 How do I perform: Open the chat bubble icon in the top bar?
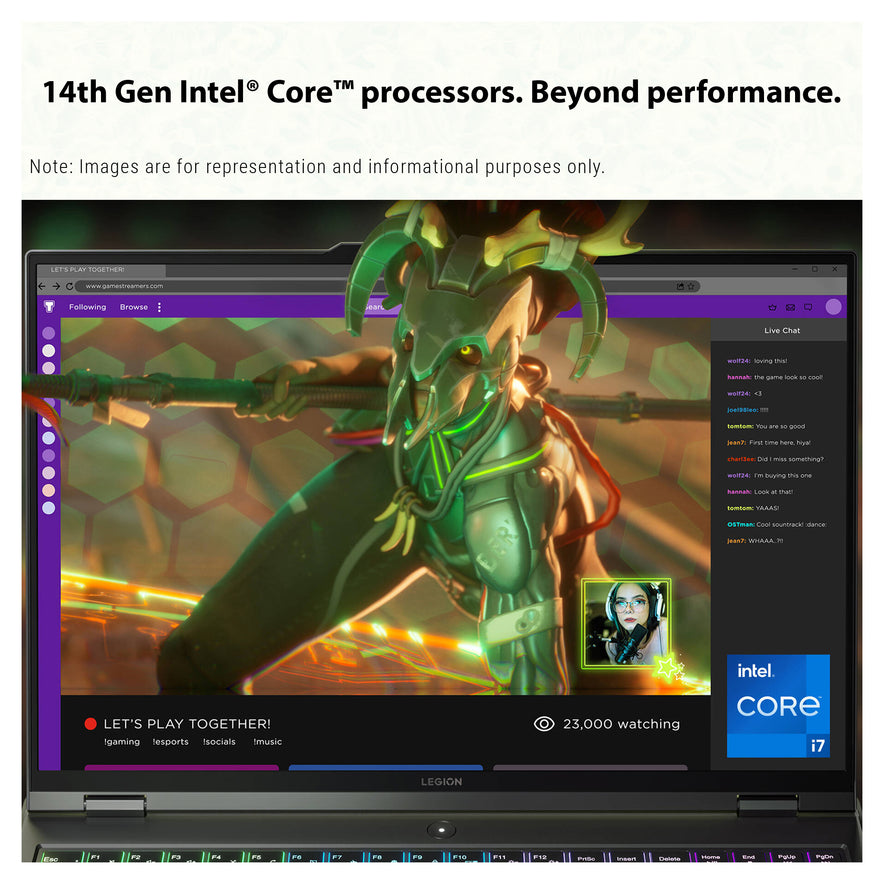click(x=808, y=307)
